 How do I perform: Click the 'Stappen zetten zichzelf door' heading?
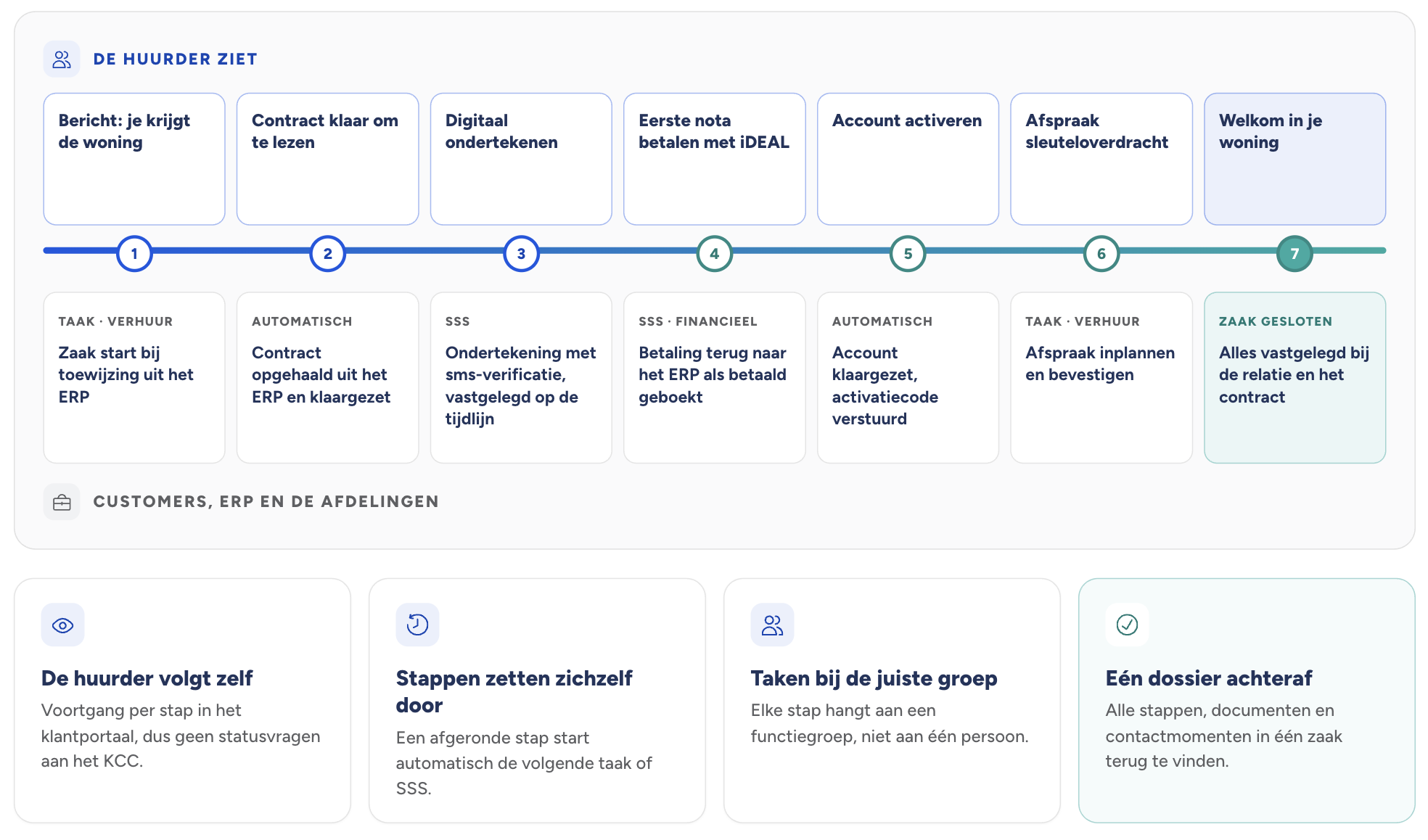pos(514,691)
